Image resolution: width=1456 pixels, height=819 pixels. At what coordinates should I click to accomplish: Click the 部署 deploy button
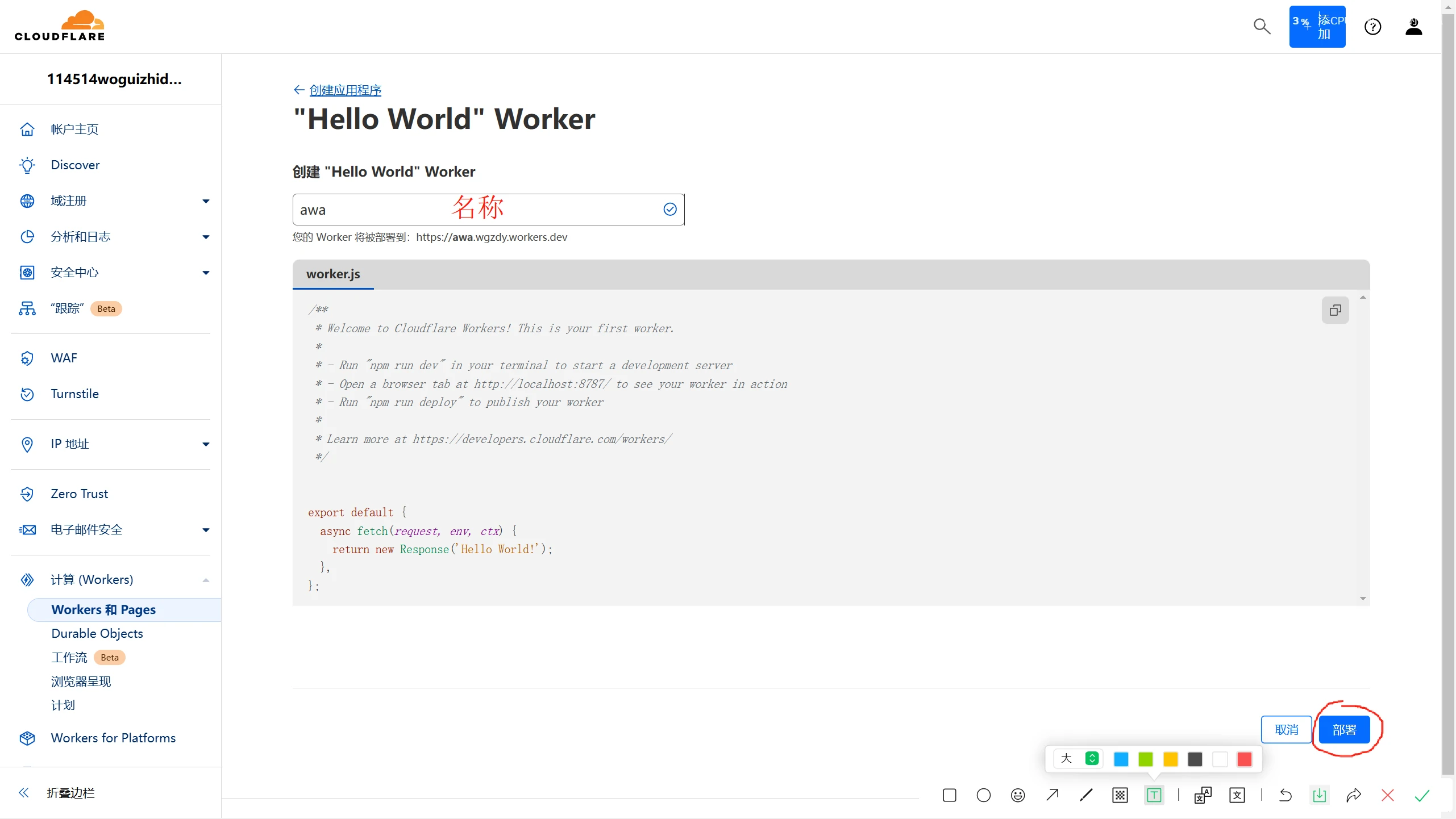pyautogui.click(x=1343, y=730)
